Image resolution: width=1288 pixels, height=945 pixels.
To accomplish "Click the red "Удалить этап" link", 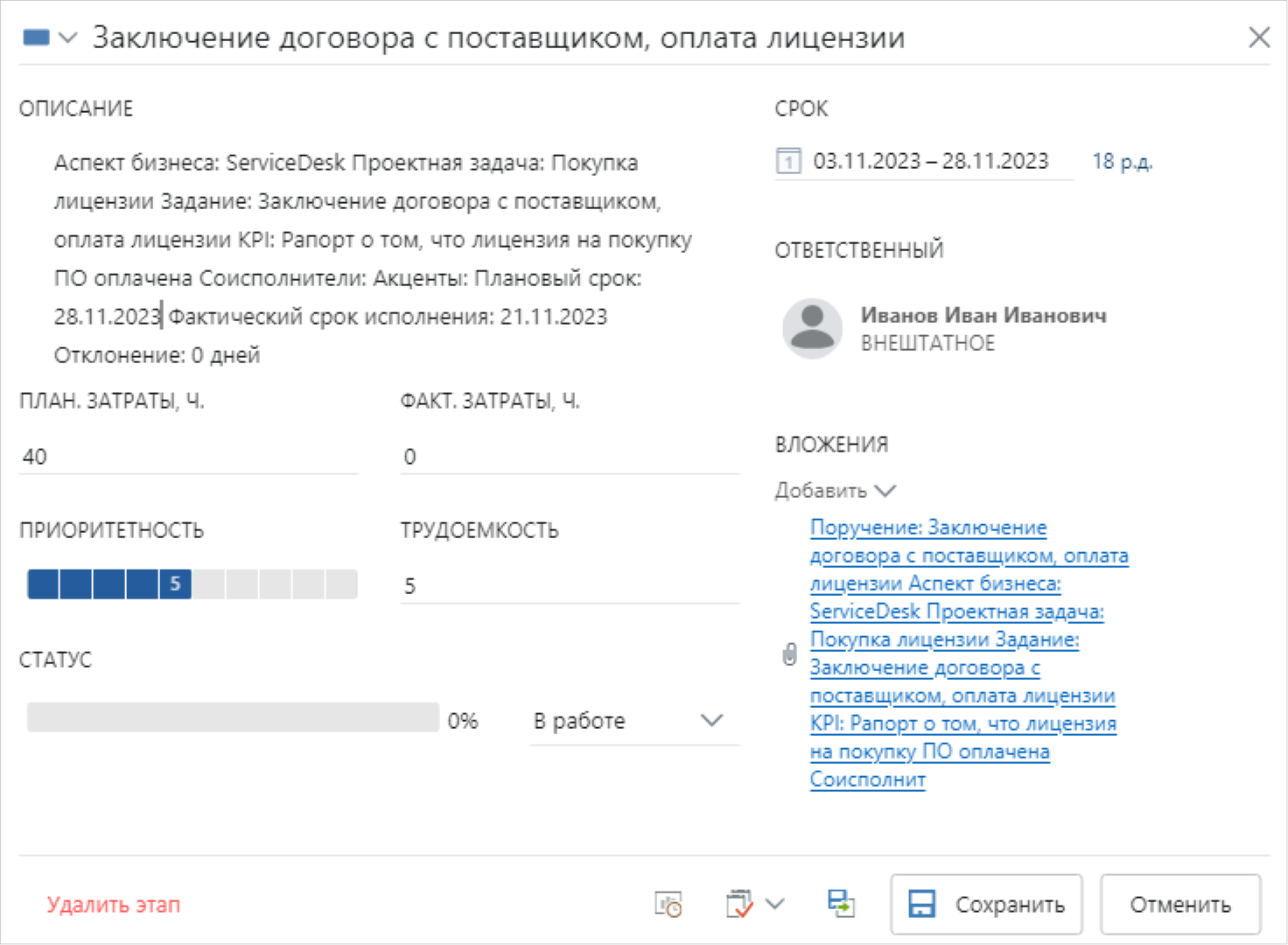I will tap(114, 905).
